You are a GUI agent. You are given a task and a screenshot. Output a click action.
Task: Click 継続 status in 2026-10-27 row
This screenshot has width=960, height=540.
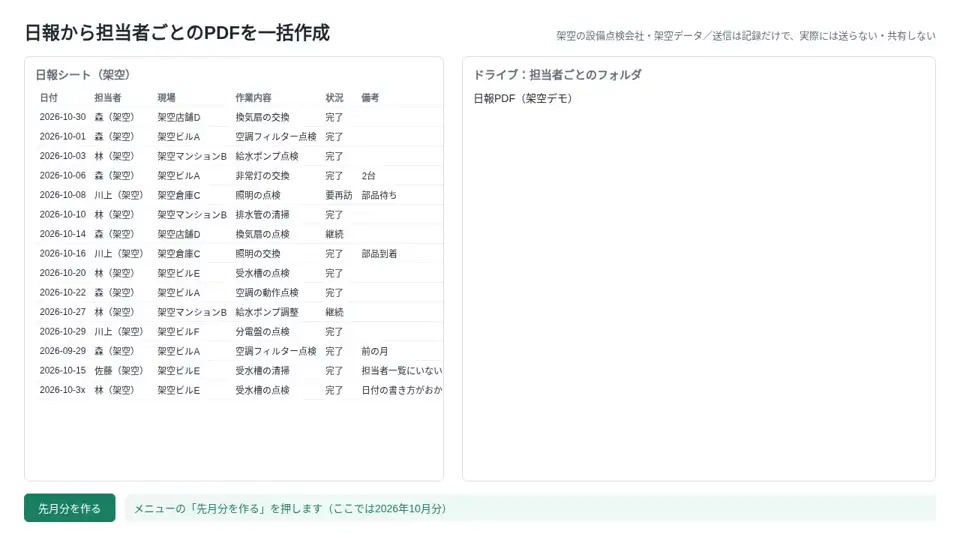(x=334, y=312)
